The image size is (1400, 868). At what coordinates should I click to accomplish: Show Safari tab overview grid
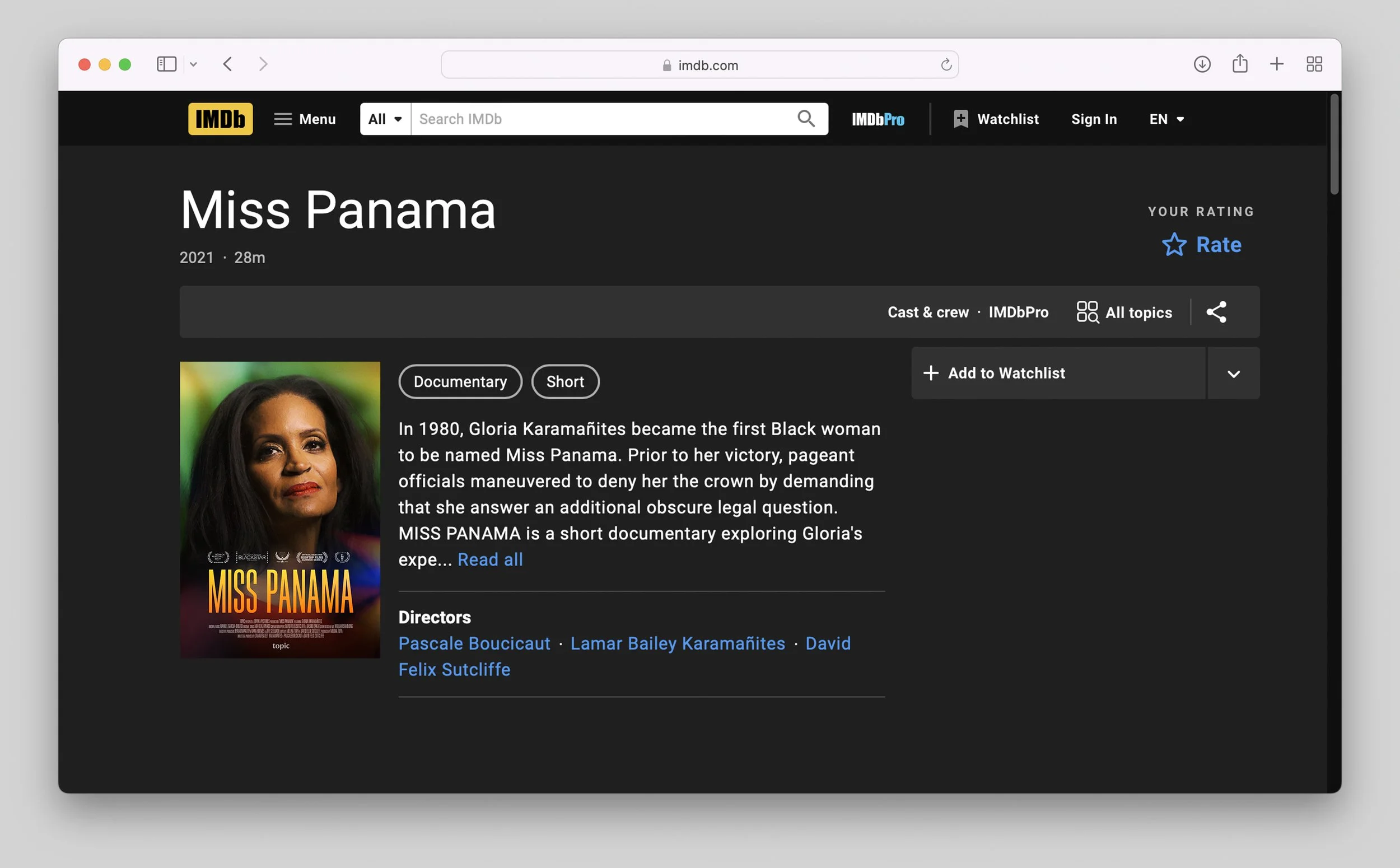[x=1314, y=64]
